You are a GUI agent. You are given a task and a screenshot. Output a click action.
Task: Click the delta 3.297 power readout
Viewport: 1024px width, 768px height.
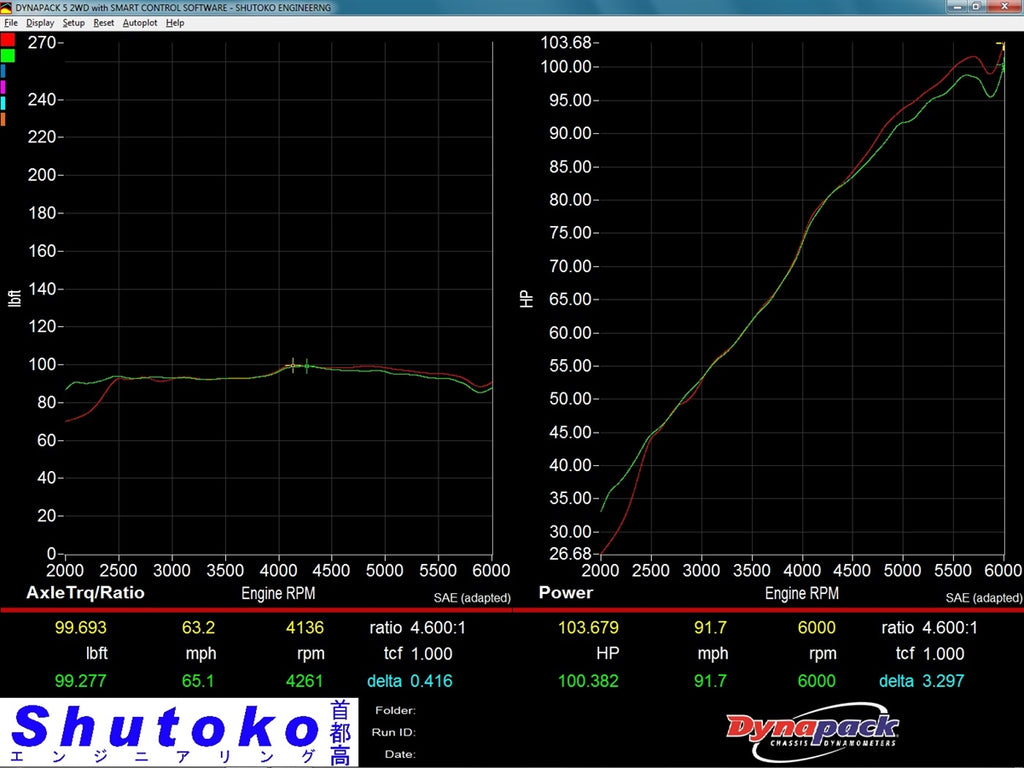tap(921, 681)
